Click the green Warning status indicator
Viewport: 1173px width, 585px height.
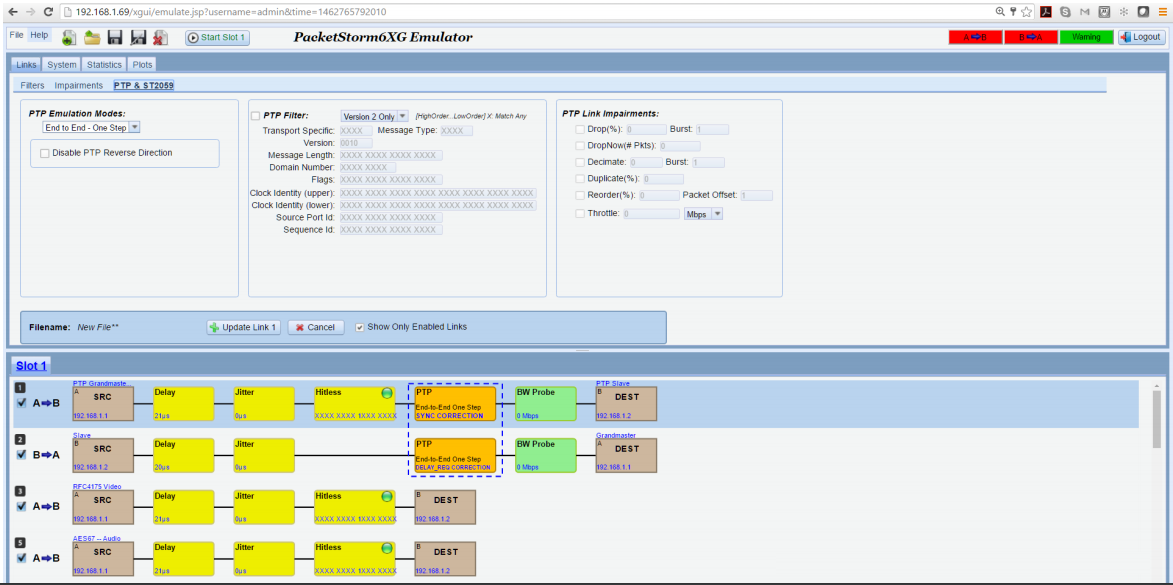[x=1086, y=37]
